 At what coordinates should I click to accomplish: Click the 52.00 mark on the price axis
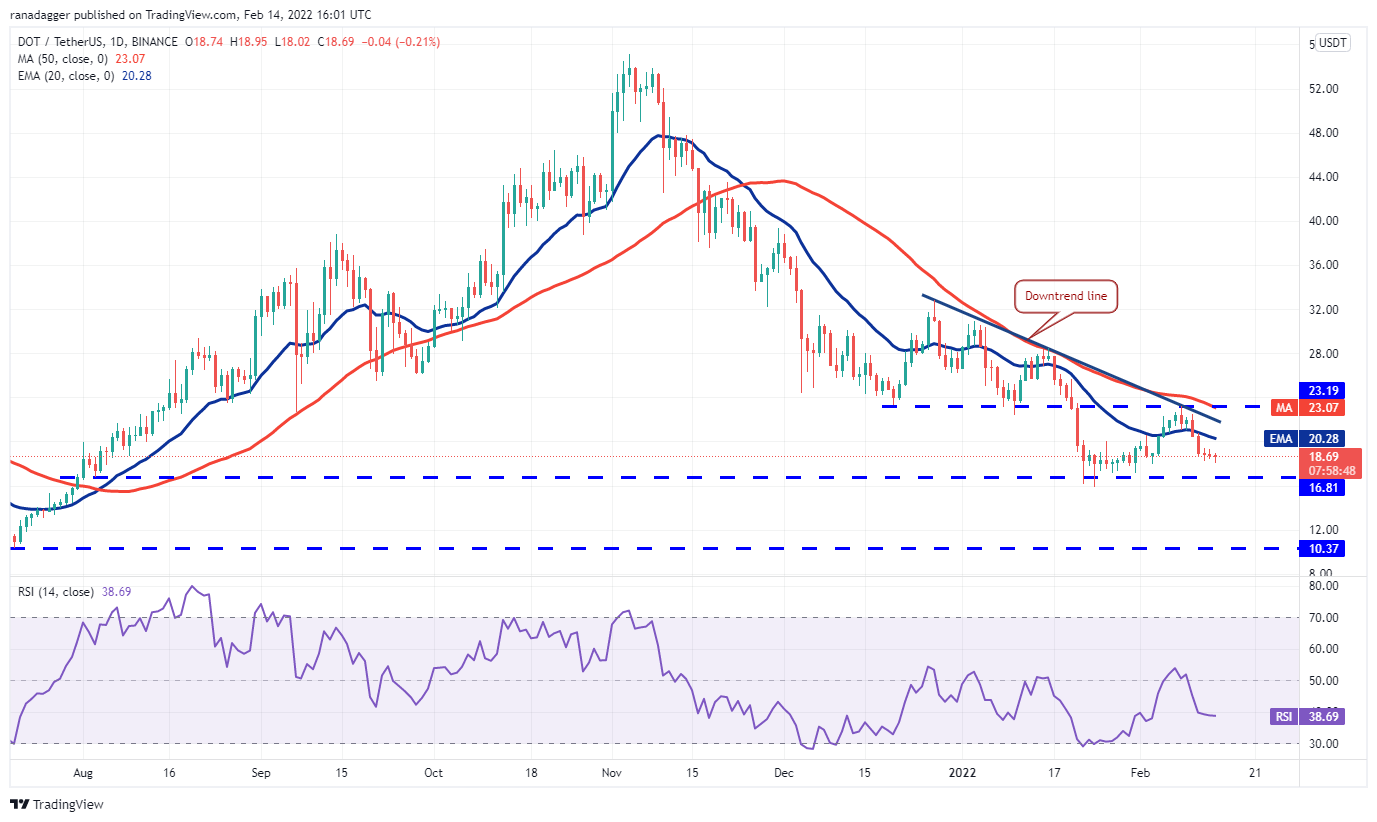point(1323,89)
